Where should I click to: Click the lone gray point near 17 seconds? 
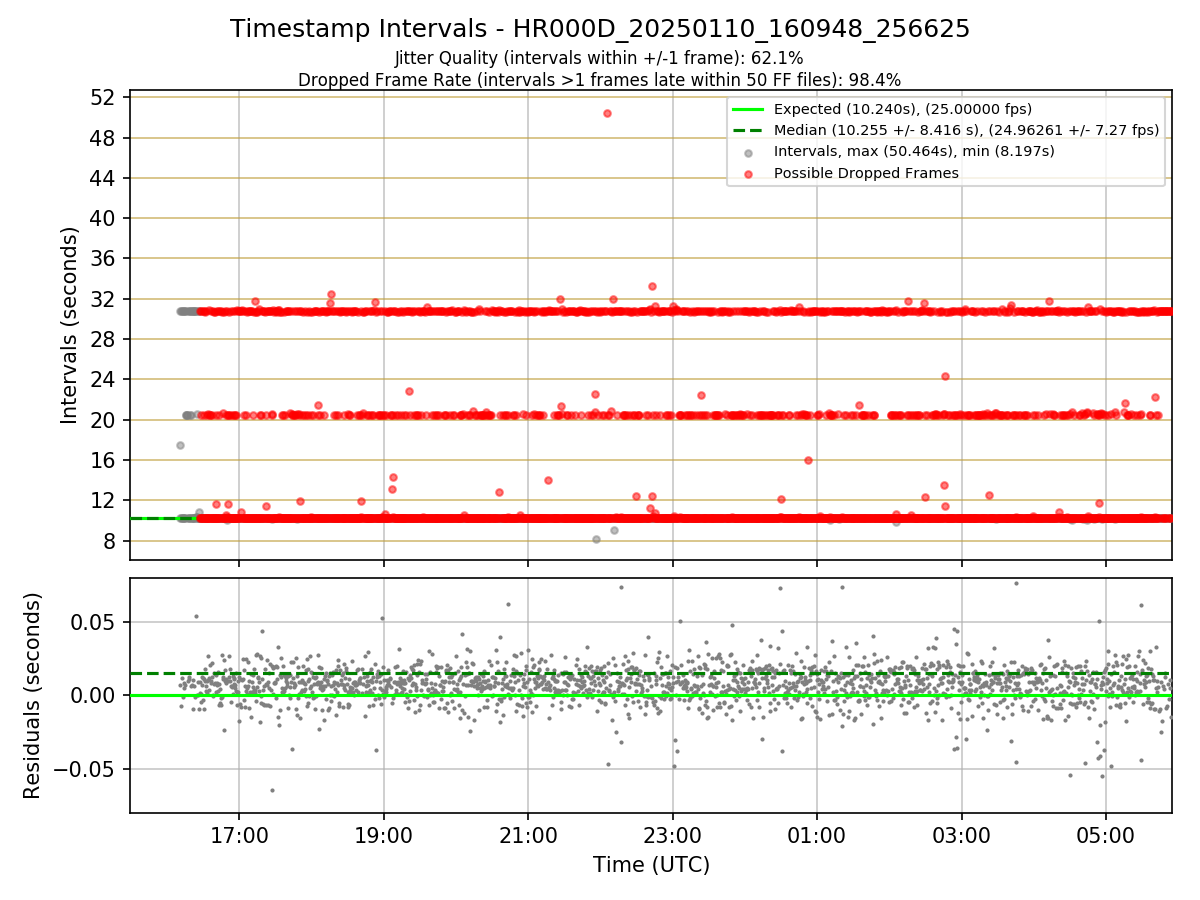click(x=180, y=445)
